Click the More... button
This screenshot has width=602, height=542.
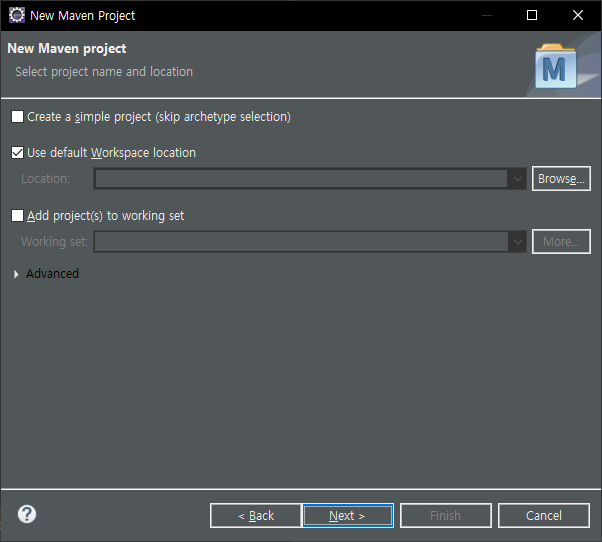(x=561, y=242)
